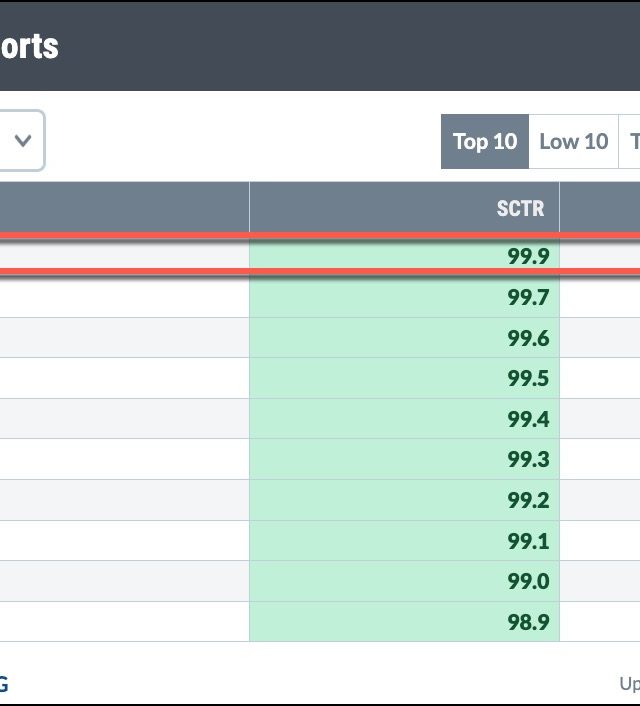640x706 pixels.
Task: Select the SCTR cell showing 99.7
Action: click(528, 297)
